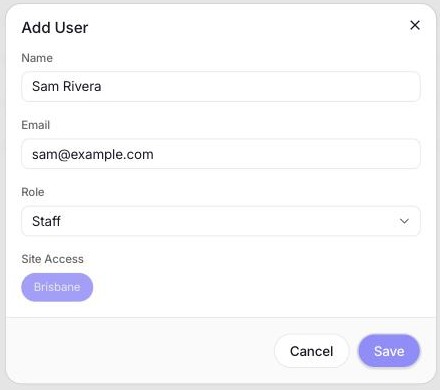Toggle the Brisbane site access chip

coord(57,287)
